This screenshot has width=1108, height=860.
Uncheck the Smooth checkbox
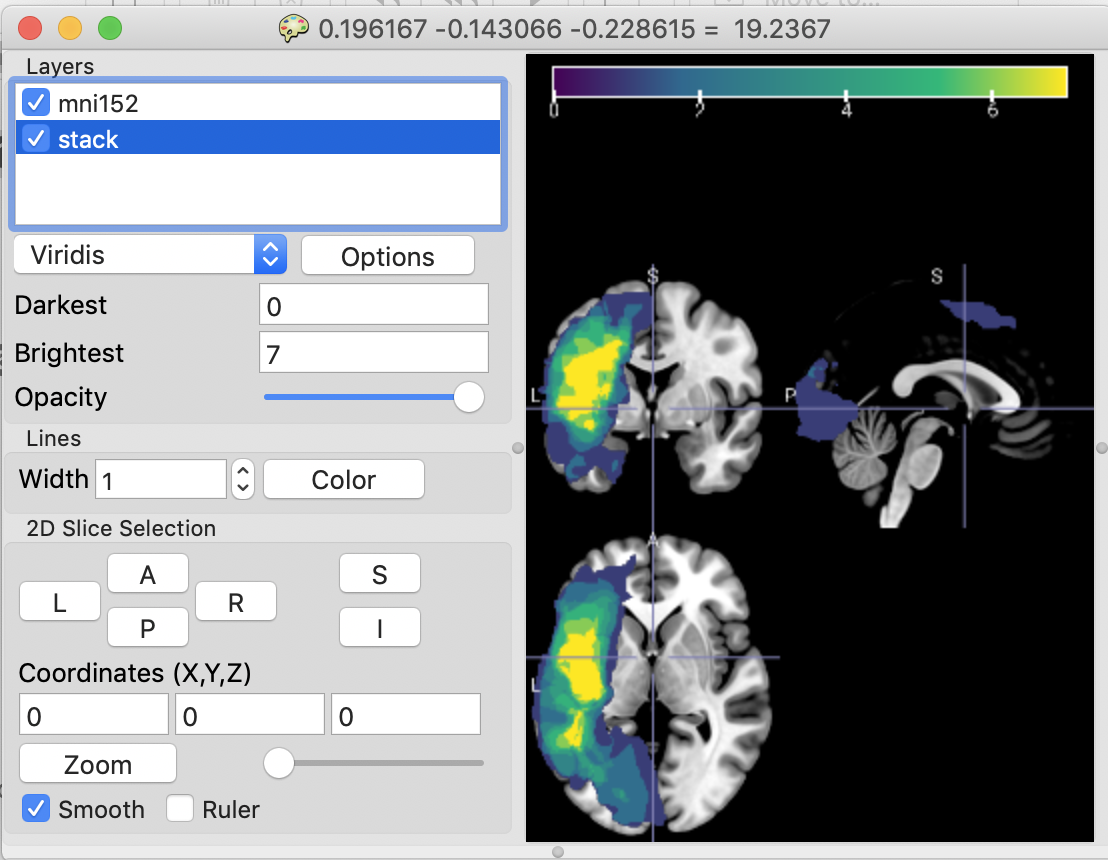[36, 809]
